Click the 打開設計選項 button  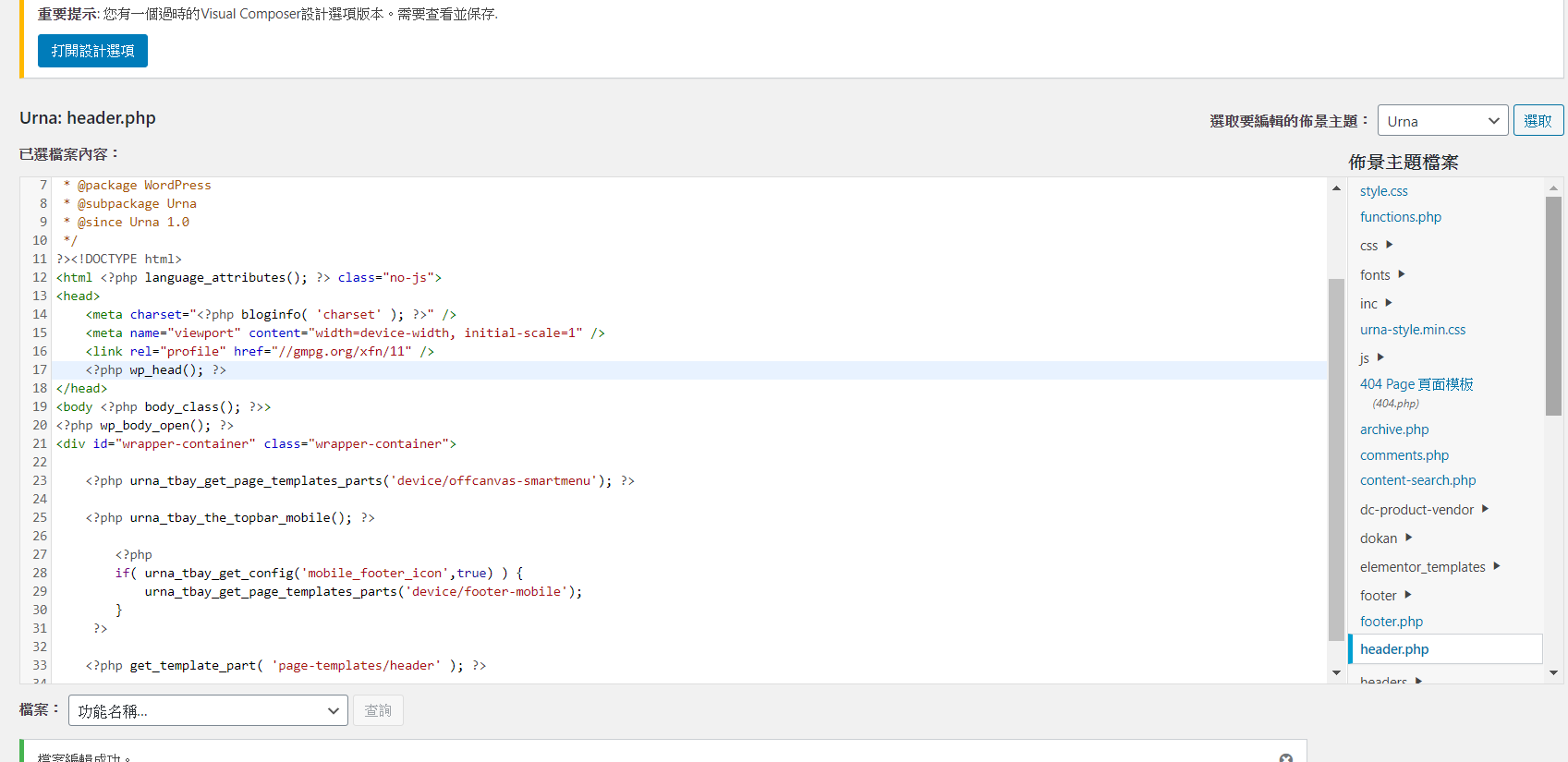(92, 51)
